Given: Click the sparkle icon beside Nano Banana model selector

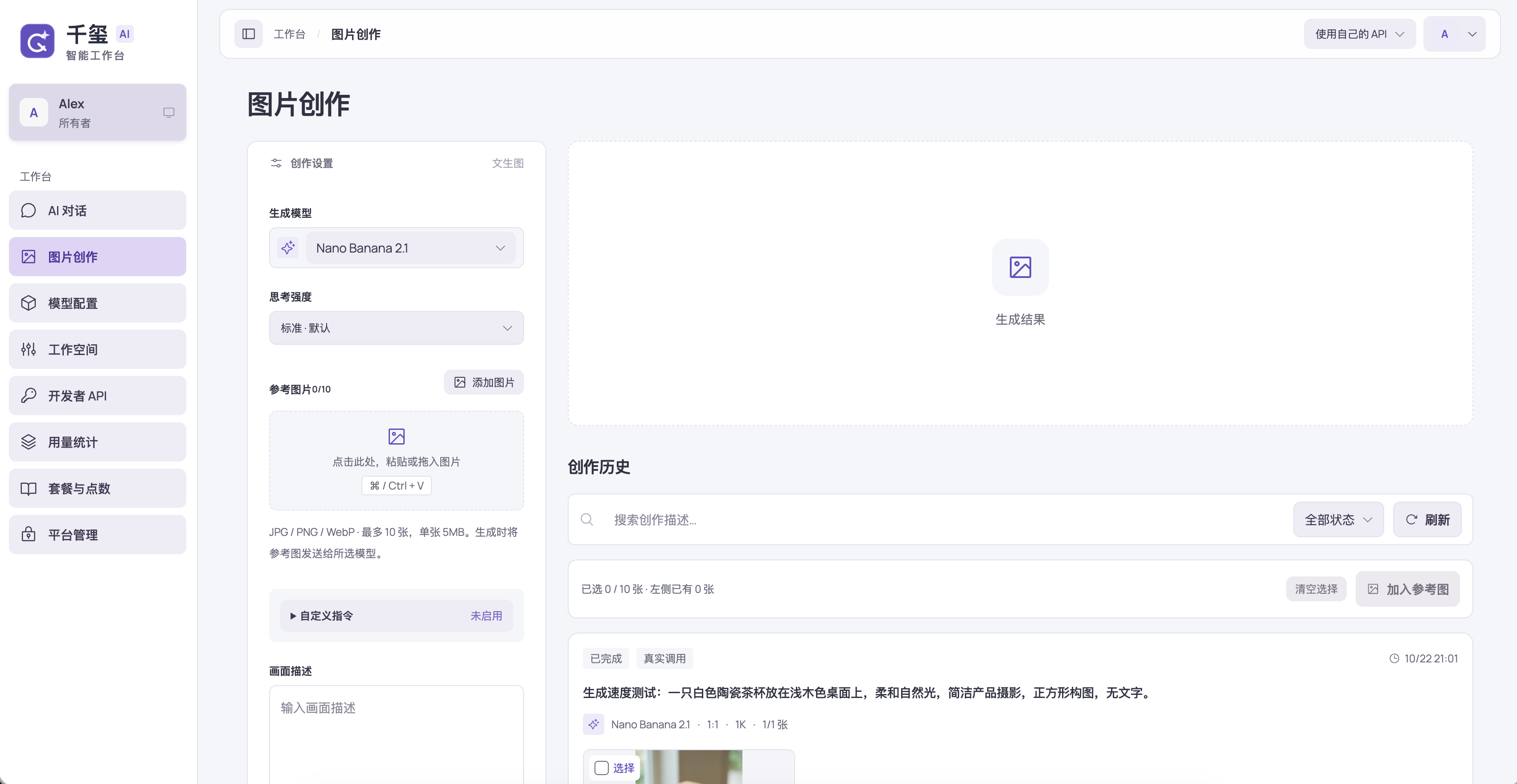Looking at the screenshot, I should (x=288, y=248).
